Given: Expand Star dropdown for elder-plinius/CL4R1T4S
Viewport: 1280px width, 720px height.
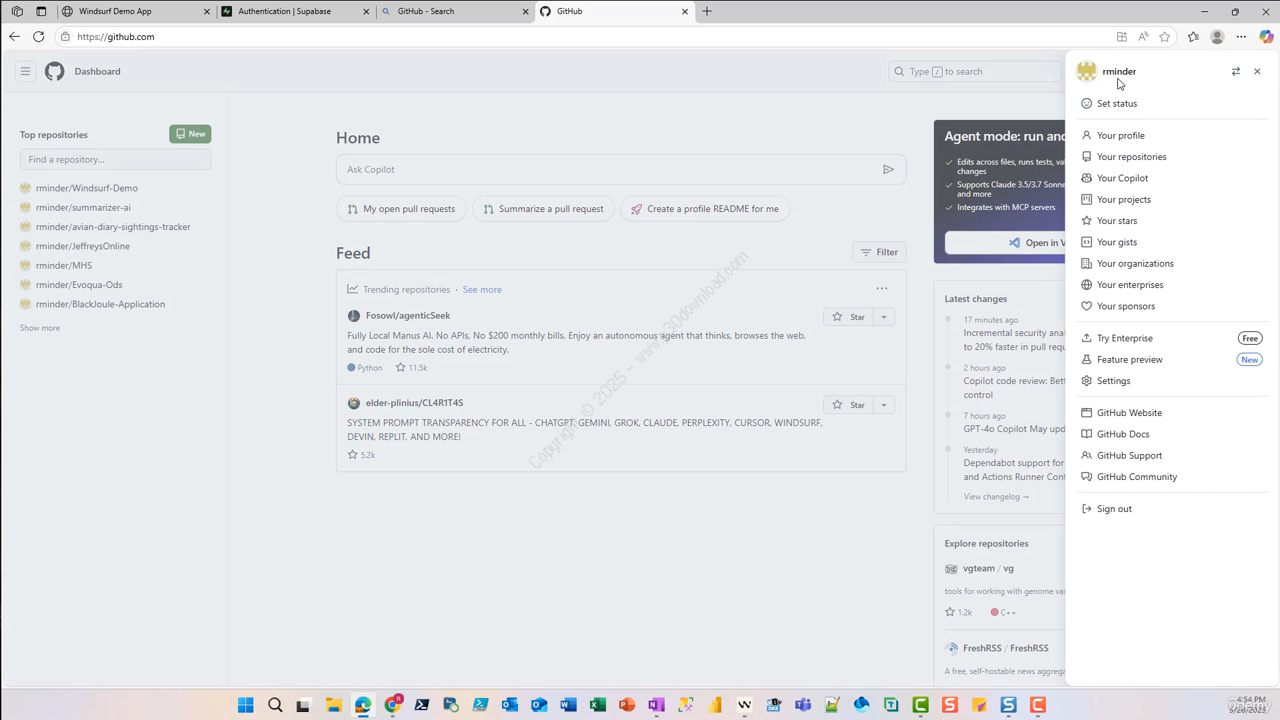Looking at the screenshot, I should (884, 405).
